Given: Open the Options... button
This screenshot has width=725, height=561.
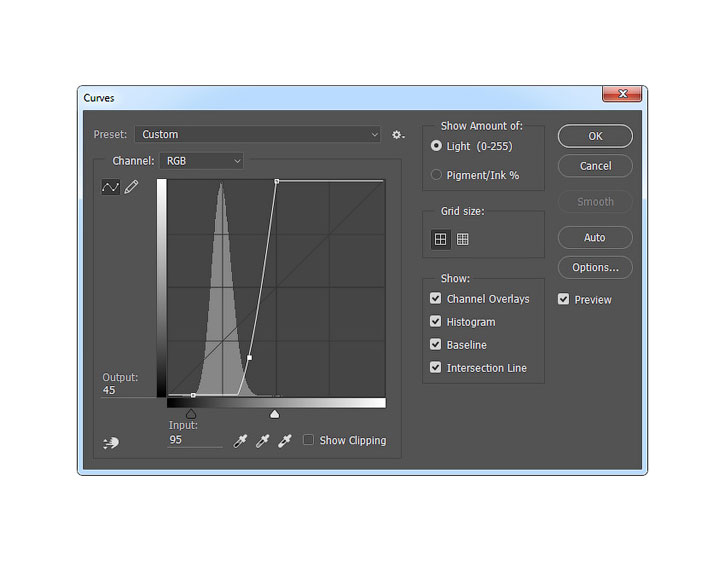Looking at the screenshot, I should (595, 267).
